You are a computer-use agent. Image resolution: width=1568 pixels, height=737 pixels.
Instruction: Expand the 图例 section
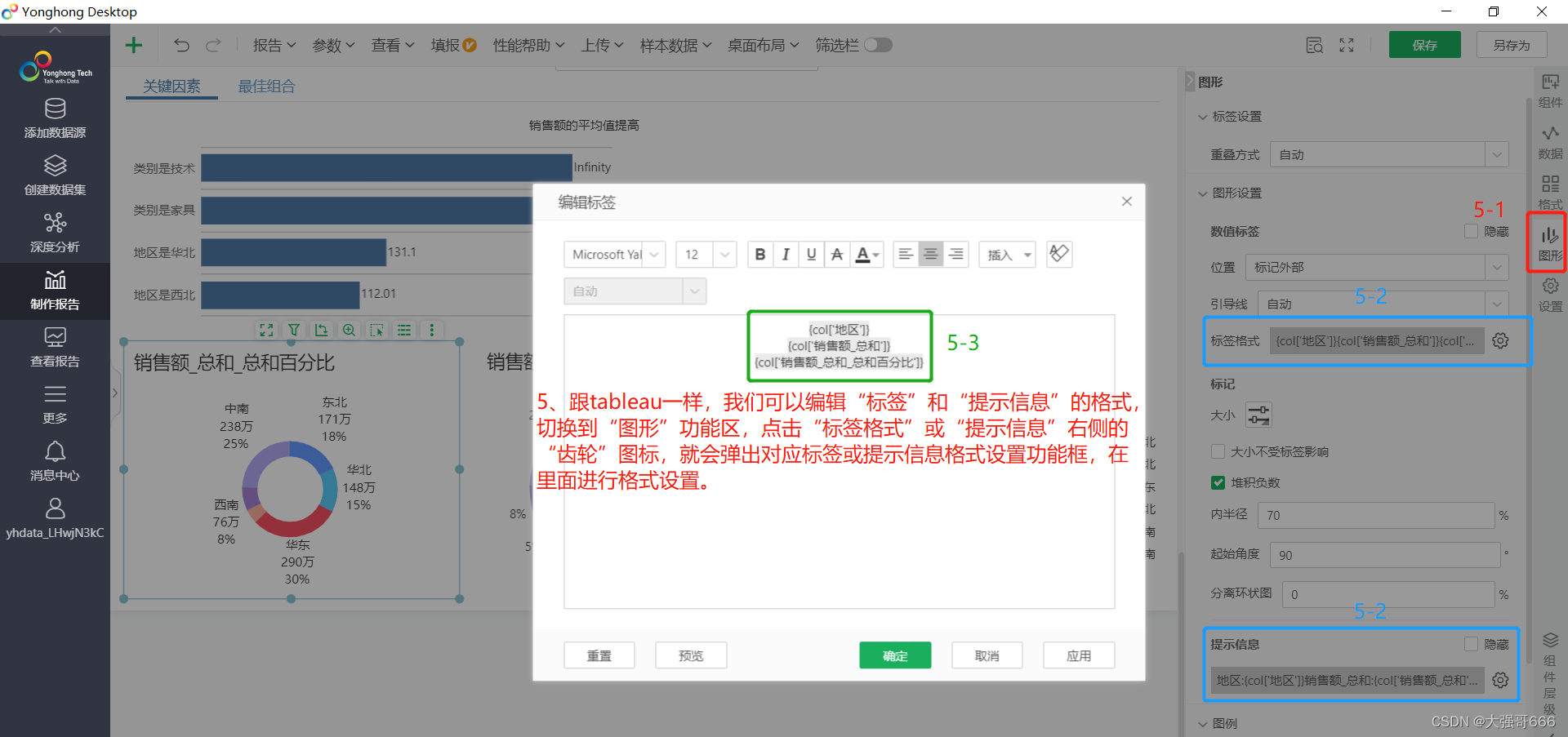[1202, 724]
